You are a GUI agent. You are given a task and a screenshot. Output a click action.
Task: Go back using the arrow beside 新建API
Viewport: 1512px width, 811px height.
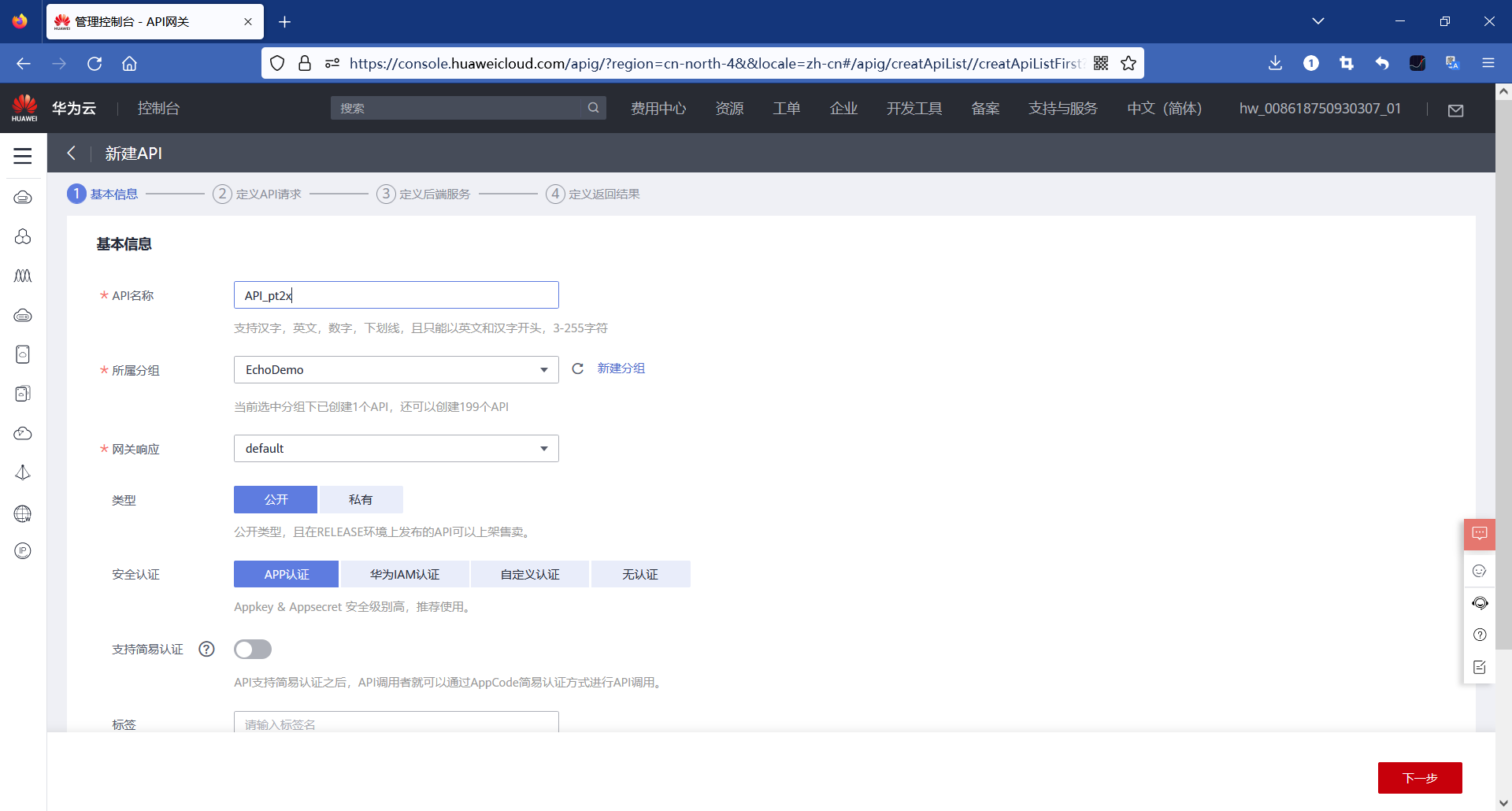(x=72, y=154)
